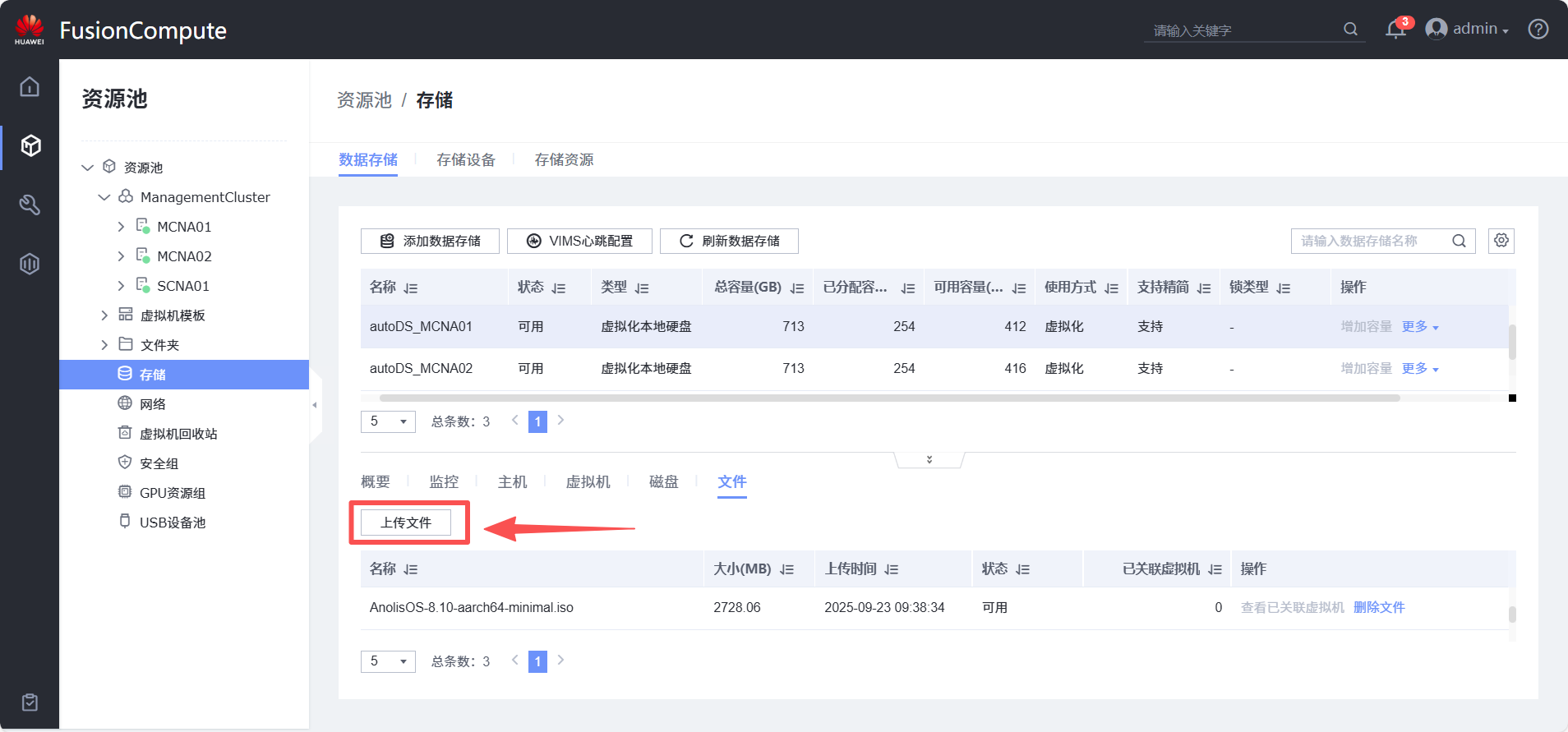The width and height of the screenshot is (1568, 732).
Task: Open the 主机 detail tab
Action: (512, 481)
